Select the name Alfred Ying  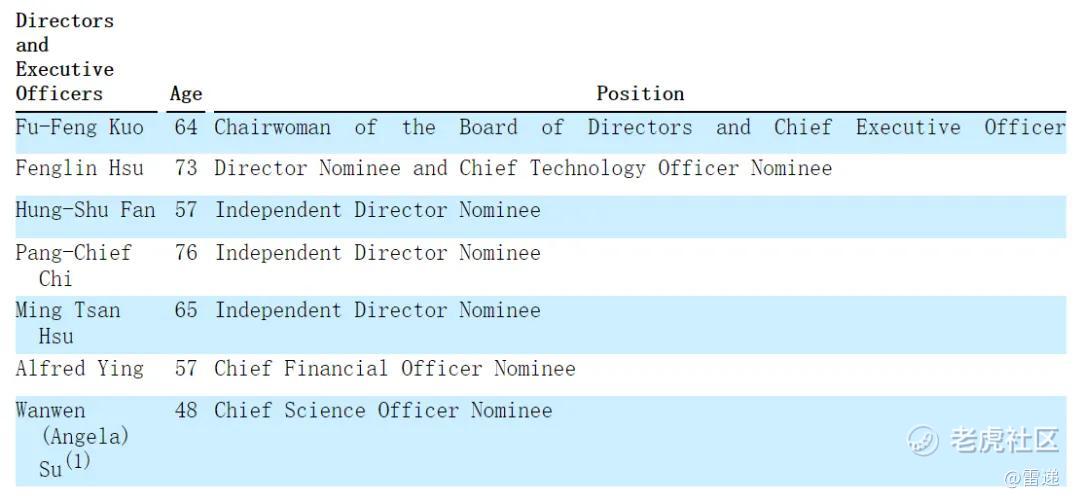click(79, 369)
